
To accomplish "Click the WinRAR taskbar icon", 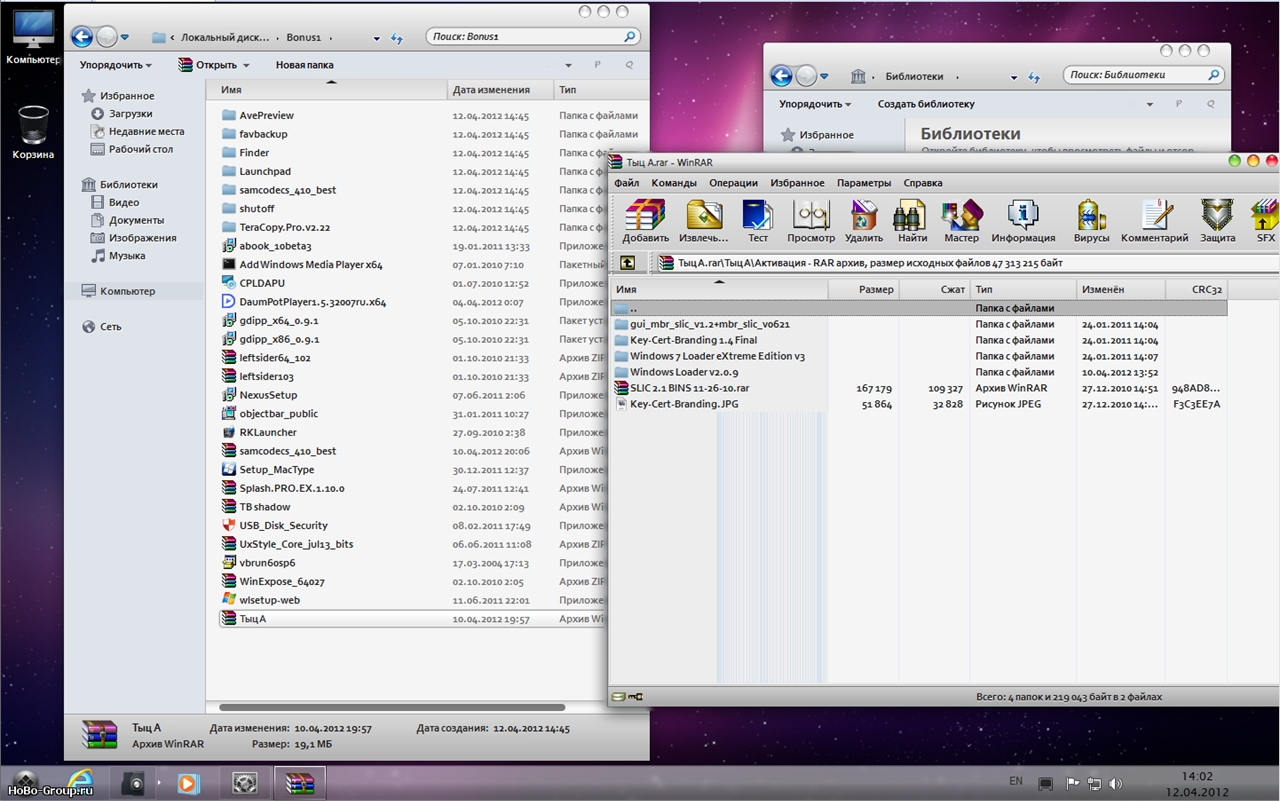I will click(299, 783).
